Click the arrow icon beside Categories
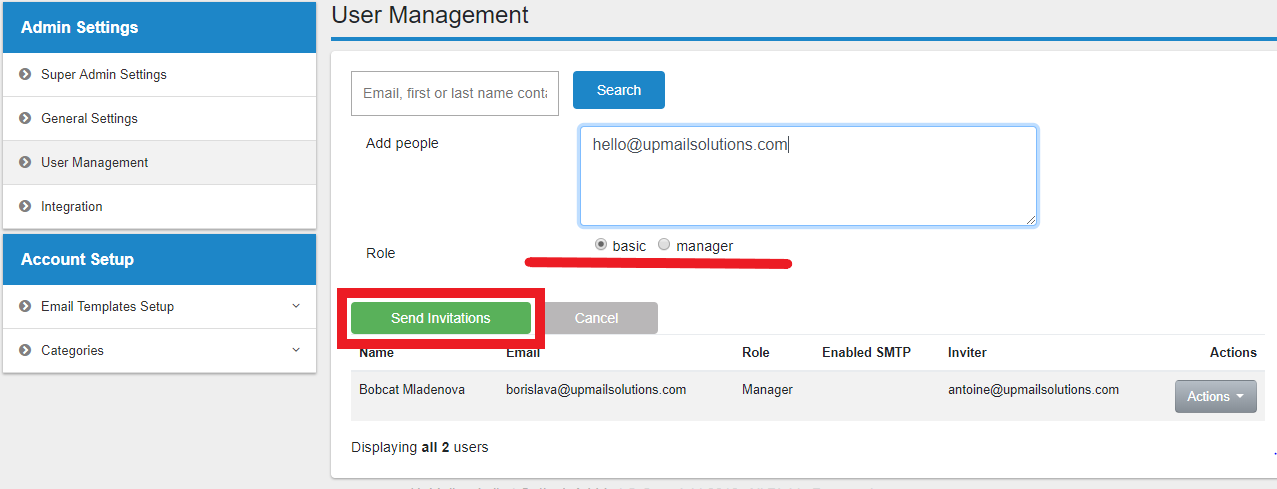The image size is (1277, 489). (x=25, y=351)
